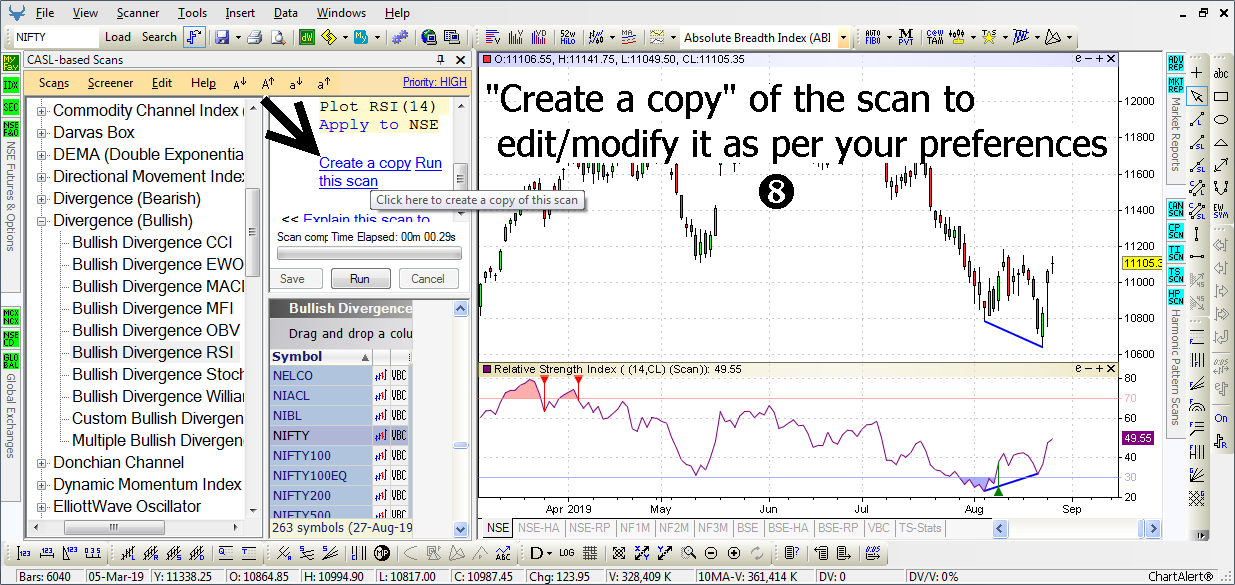Expand the Divergence (Bearish) tree node
Image resolution: width=1235 pixels, height=585 pixels.
(42, 199)
